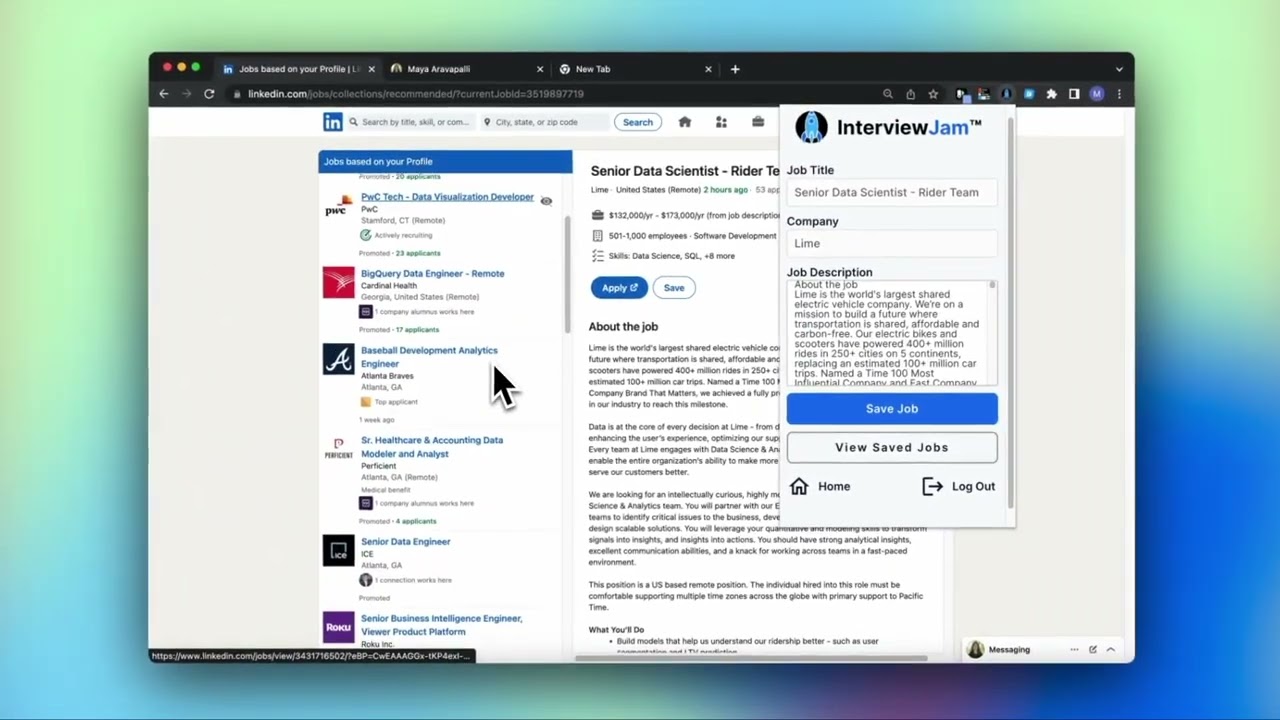This screenshot has width=1280, height=720.
Task: Close the Maya Aravapalli tab
Action: pos(540,69)
